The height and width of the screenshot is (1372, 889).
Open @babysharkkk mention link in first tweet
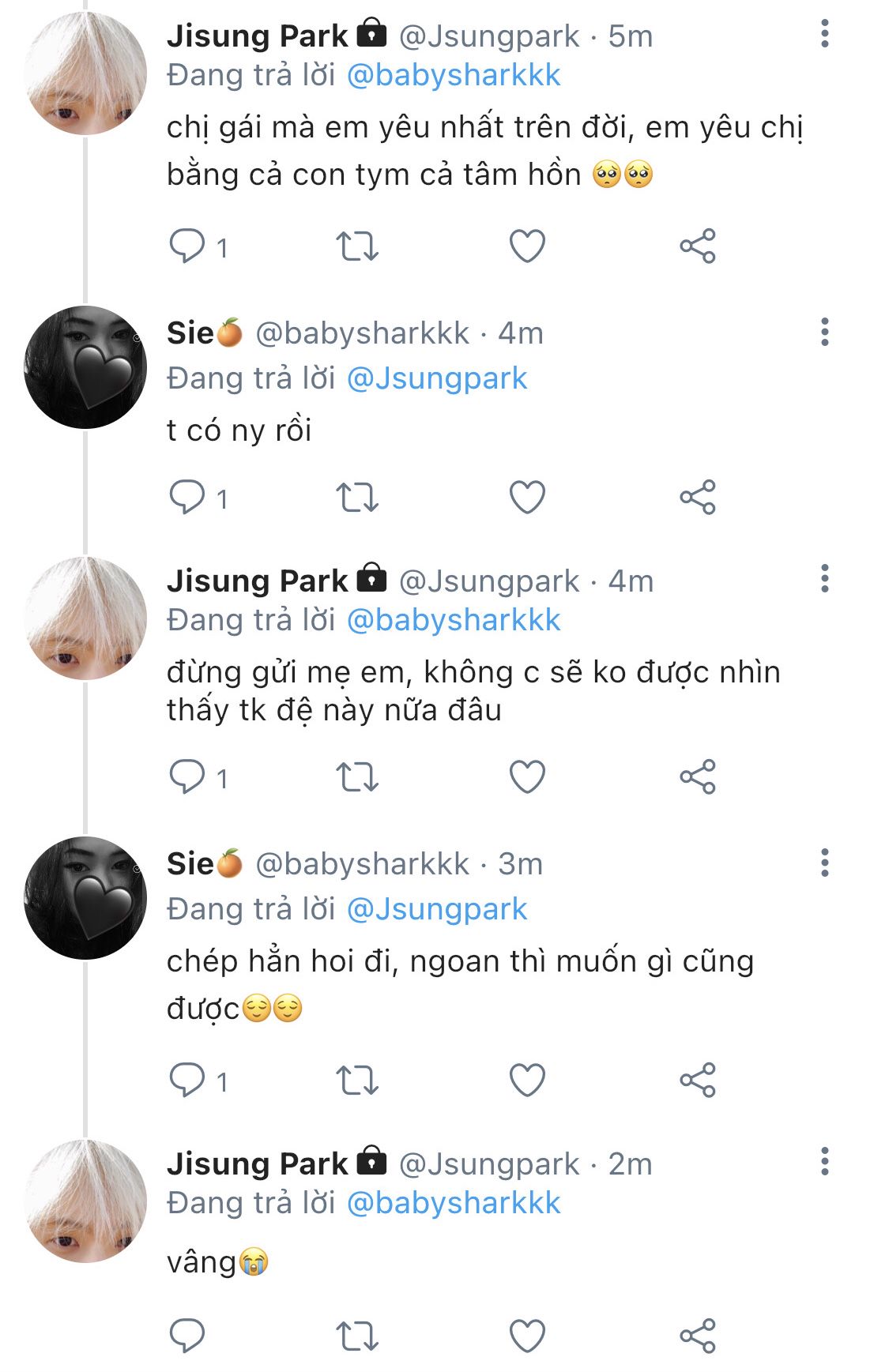454,76
